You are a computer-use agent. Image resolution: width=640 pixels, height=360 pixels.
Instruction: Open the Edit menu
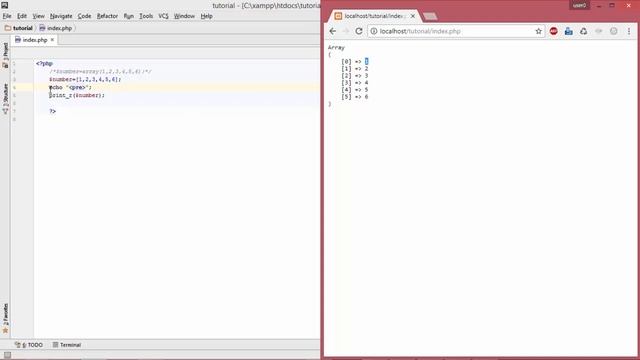tap(22, 16)
